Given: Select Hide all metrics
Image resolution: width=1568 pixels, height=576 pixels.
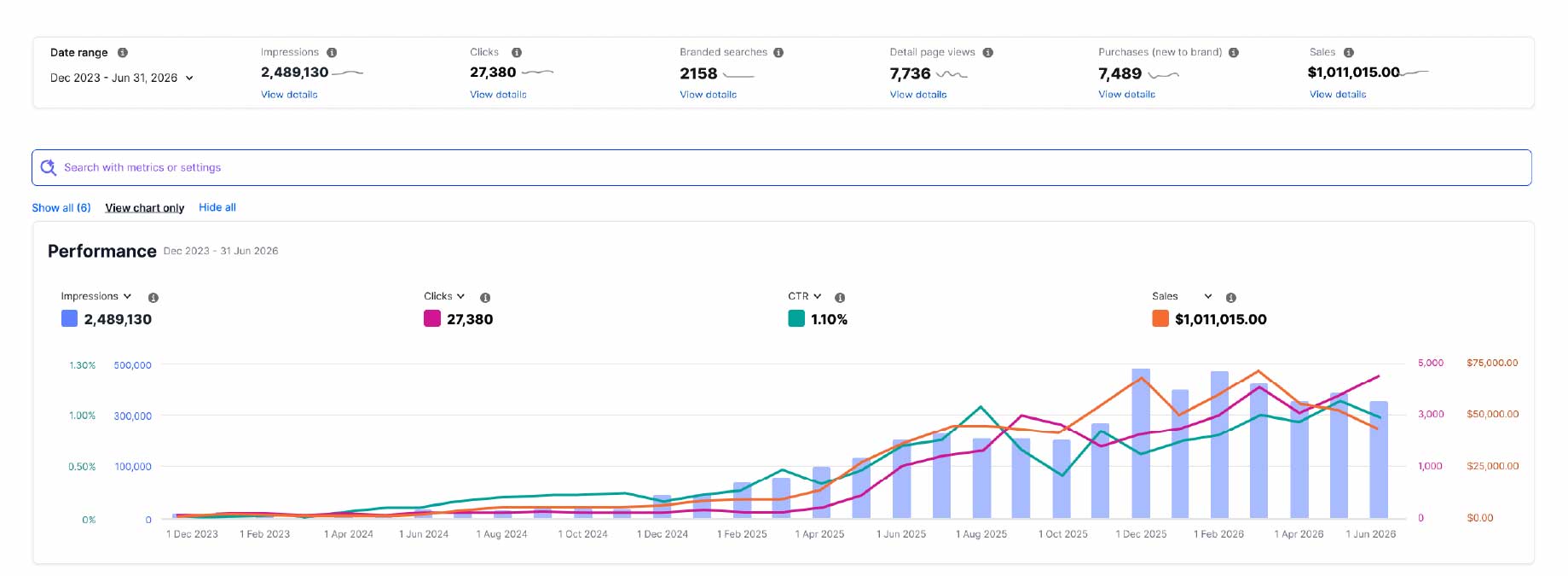Looking at the screenshot, I should tap(217, 207).
